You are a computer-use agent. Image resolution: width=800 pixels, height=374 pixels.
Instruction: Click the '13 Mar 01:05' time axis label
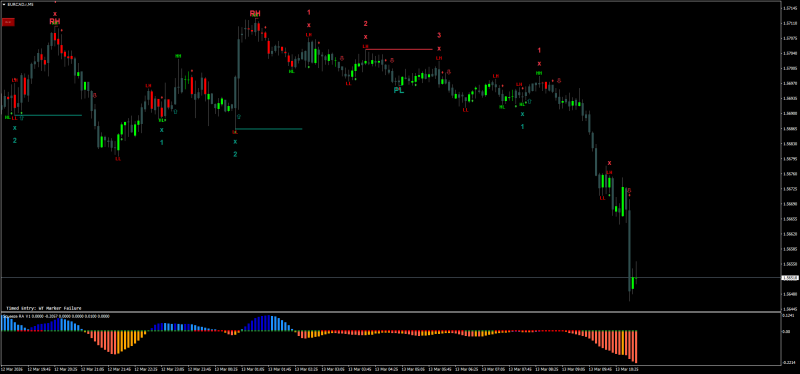[254, 369]
